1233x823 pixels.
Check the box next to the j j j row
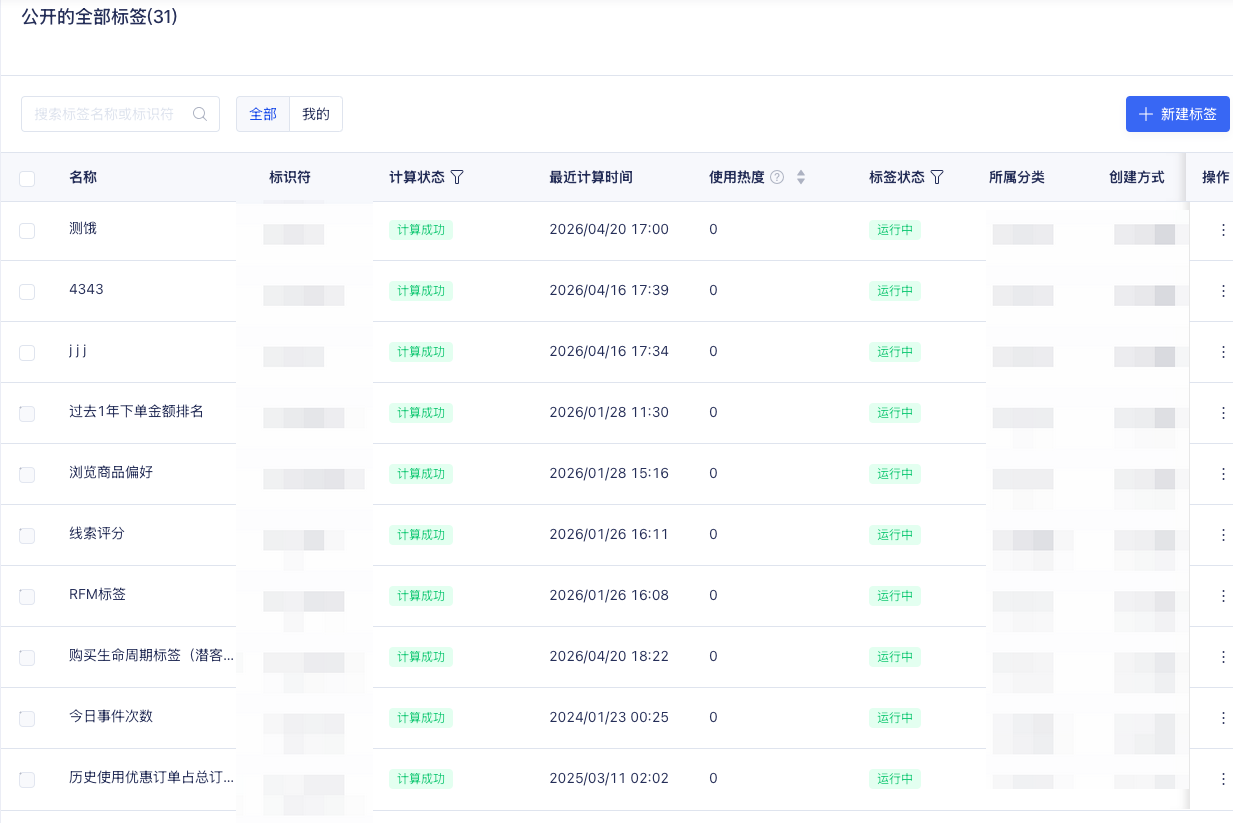coord(27,352)
